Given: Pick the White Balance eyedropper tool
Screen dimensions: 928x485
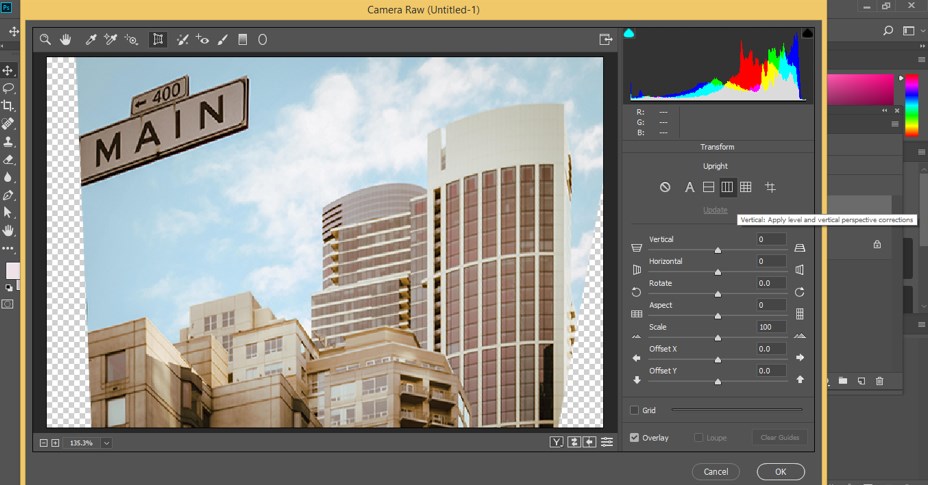Looking at the screenshot, I should [x=91, y=40].
